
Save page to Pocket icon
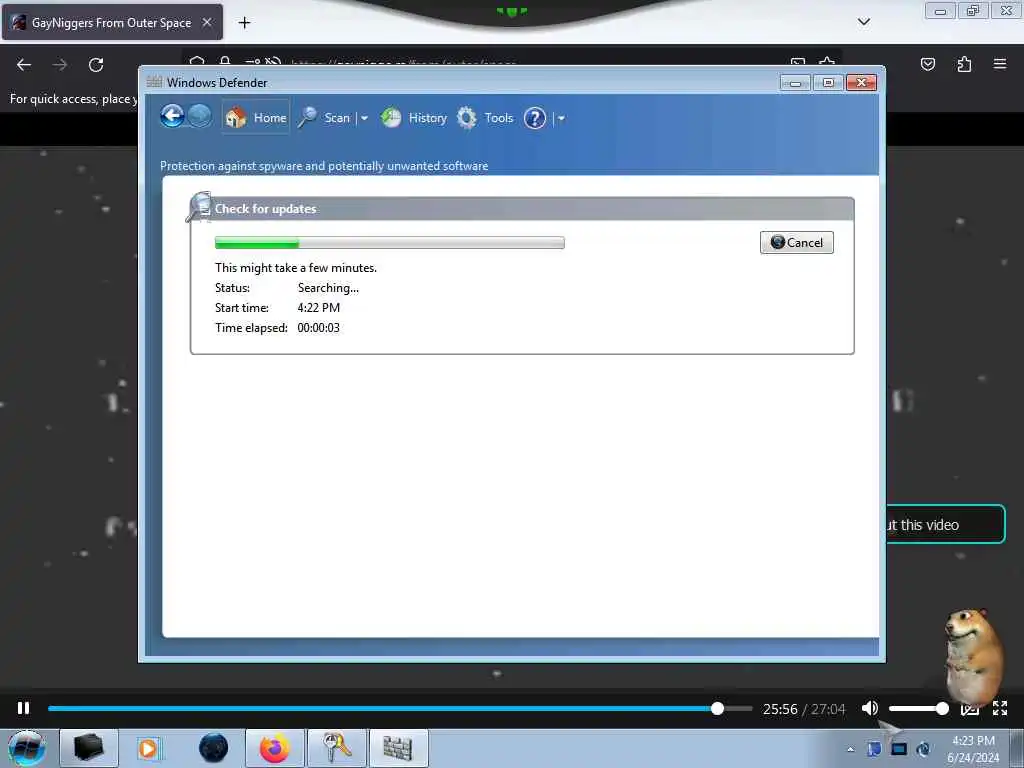tap(927, 64)
